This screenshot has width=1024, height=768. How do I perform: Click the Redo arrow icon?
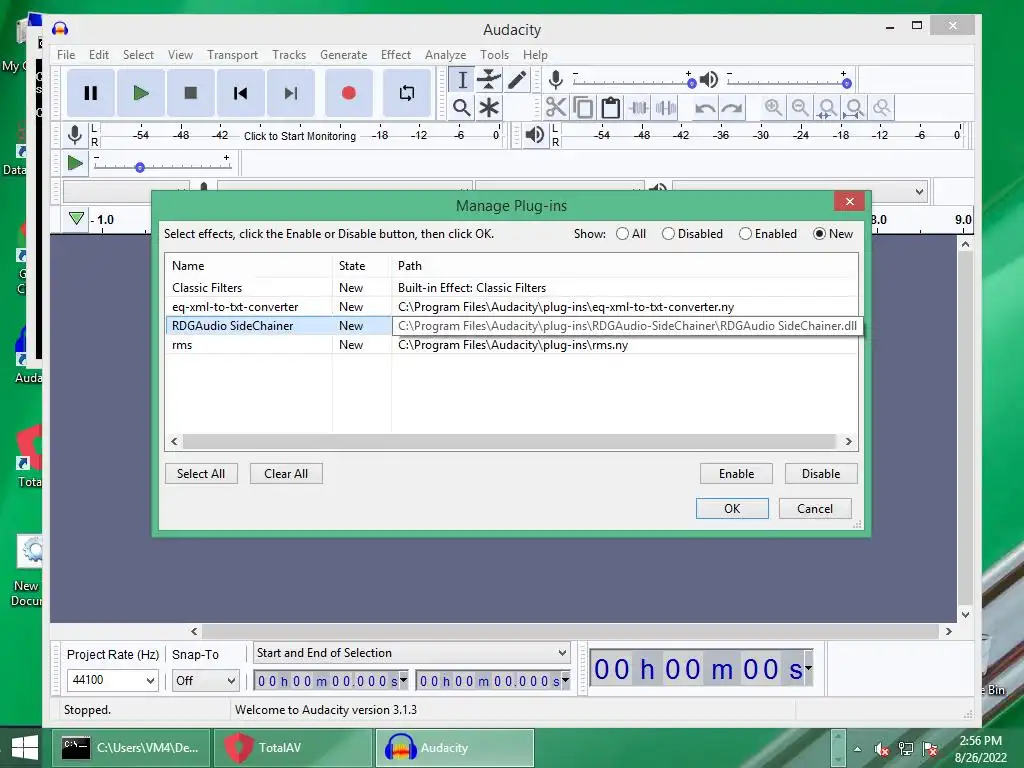tap(731, 107)
